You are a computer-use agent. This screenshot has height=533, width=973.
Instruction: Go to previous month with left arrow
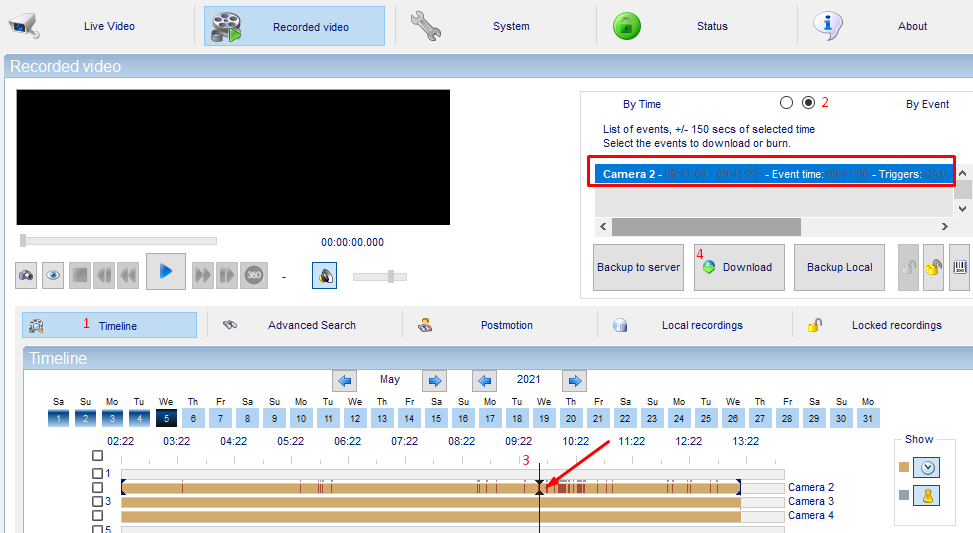click(x=344, y=380)
